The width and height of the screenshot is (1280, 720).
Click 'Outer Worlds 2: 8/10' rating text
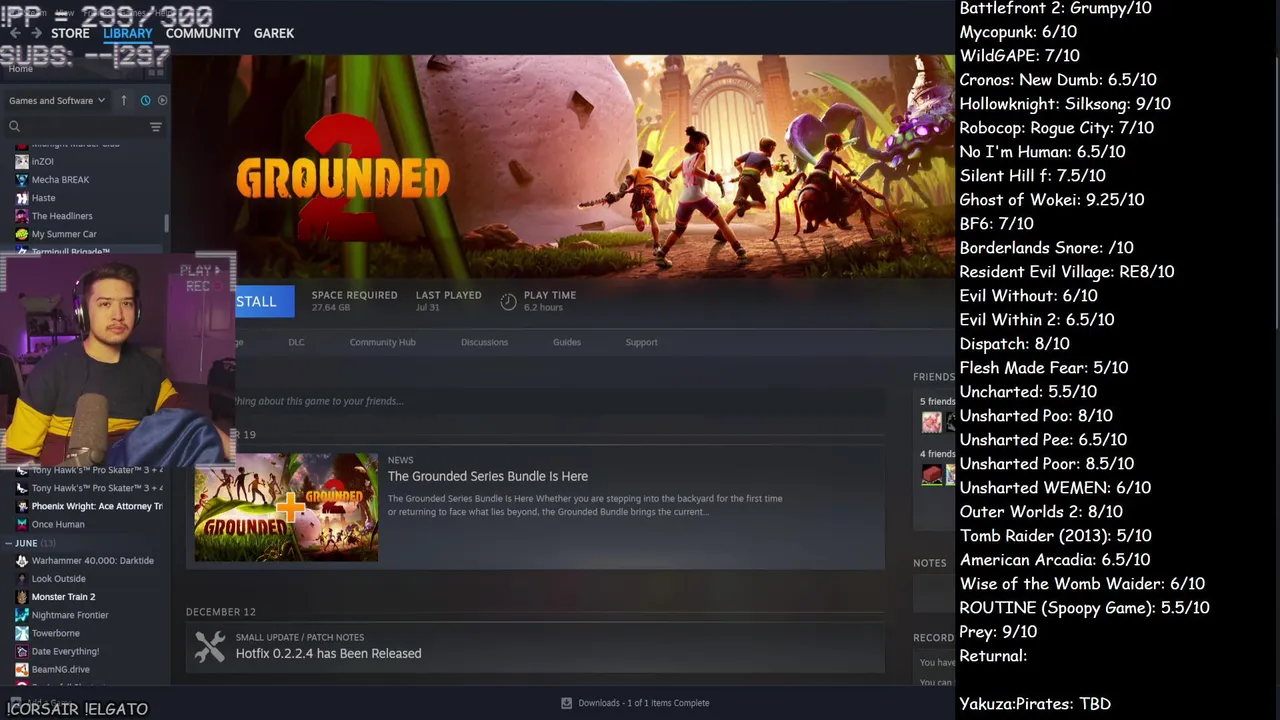[1041, 512]
